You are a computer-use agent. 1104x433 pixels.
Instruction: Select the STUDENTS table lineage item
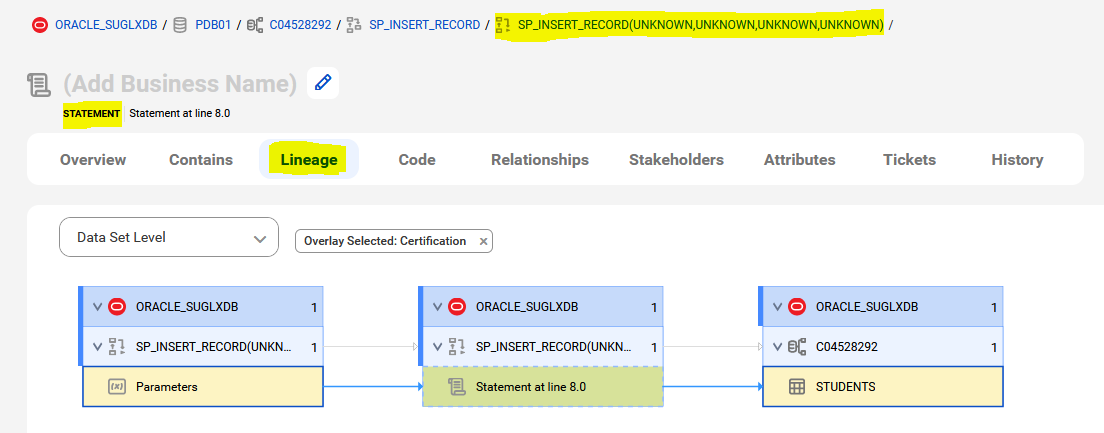pos(883,387)
